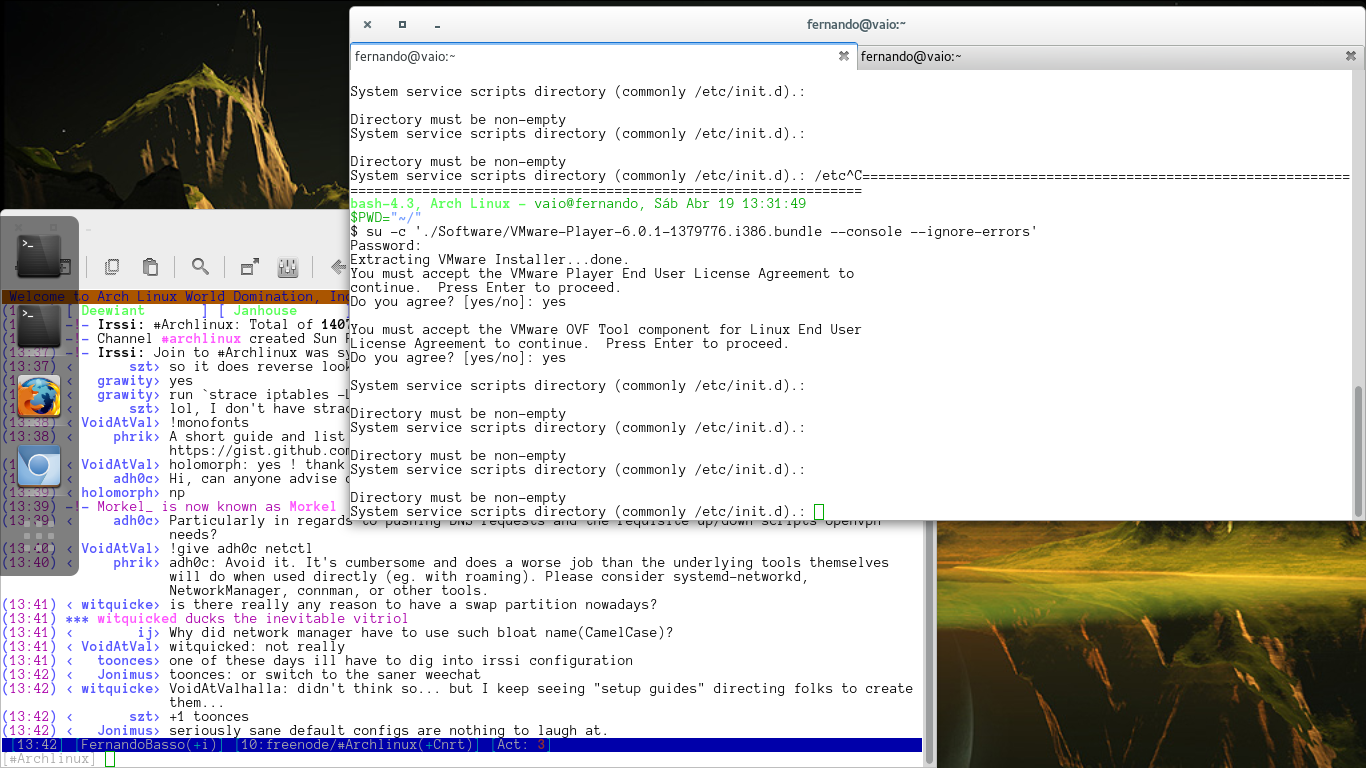Click the detach window icon in IRC toolbar
This screenshot has width=1366, height=768.
tap(250, 267)
